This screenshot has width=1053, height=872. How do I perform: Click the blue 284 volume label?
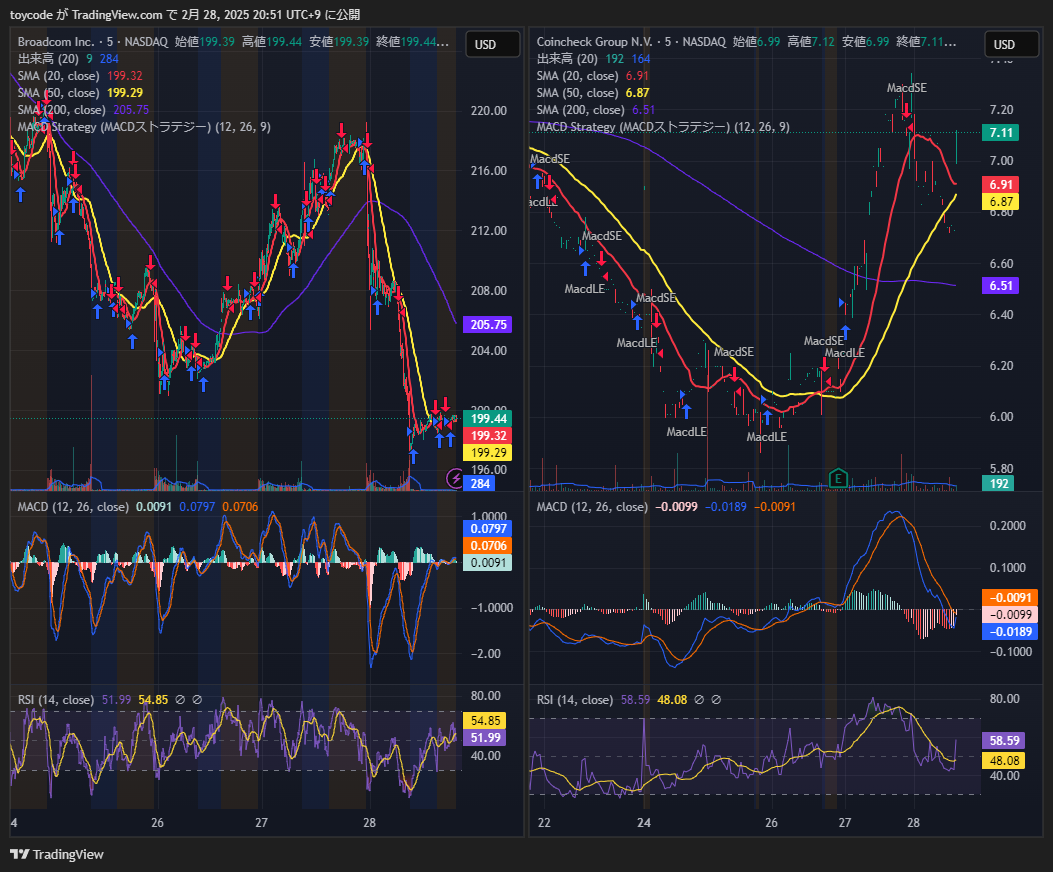(480, 483)
